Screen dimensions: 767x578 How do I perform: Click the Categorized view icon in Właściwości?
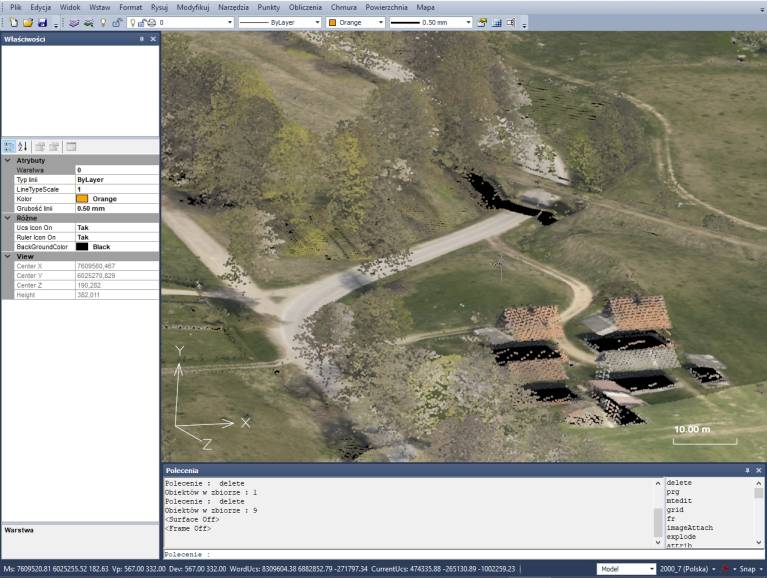pyautogui.click(x=9, y=146)
